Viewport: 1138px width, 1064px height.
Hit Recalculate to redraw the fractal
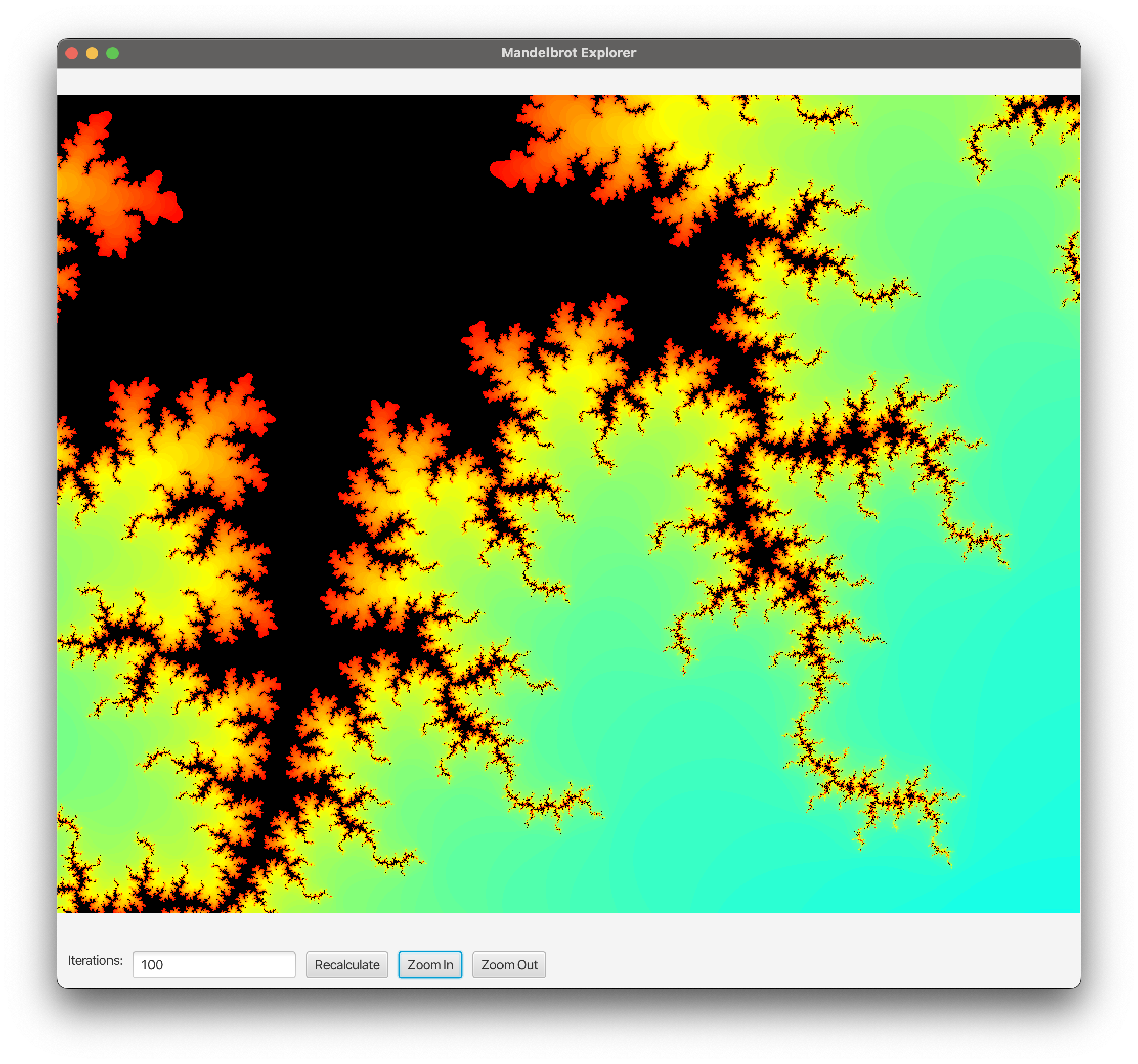[347, 964]
